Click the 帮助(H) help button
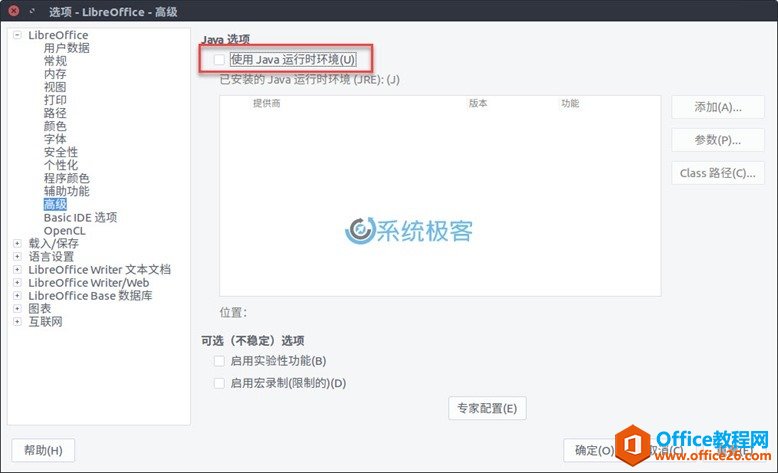778x473 pixels. [x=43, y=450]
